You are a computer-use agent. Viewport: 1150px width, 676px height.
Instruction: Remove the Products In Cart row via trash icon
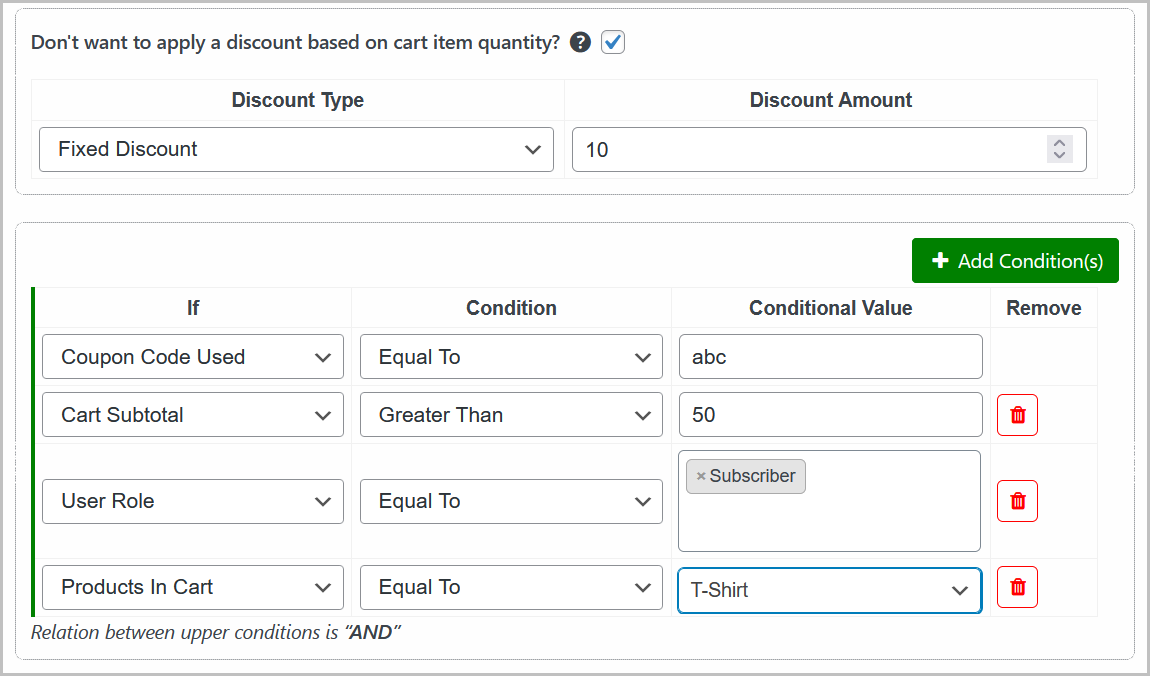(x=1017, y=587)
